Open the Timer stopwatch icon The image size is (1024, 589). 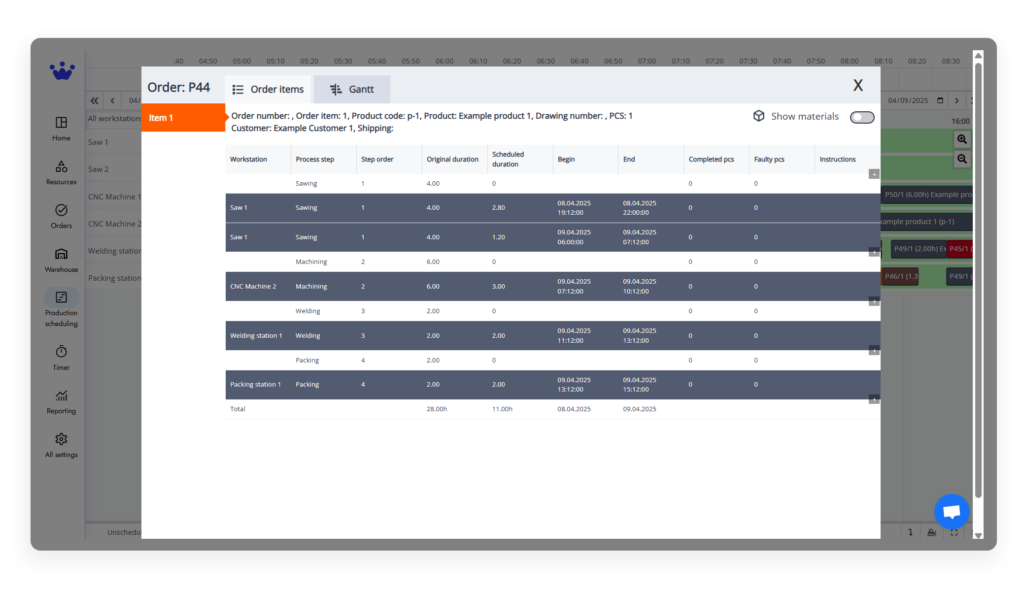coord(61,352)
